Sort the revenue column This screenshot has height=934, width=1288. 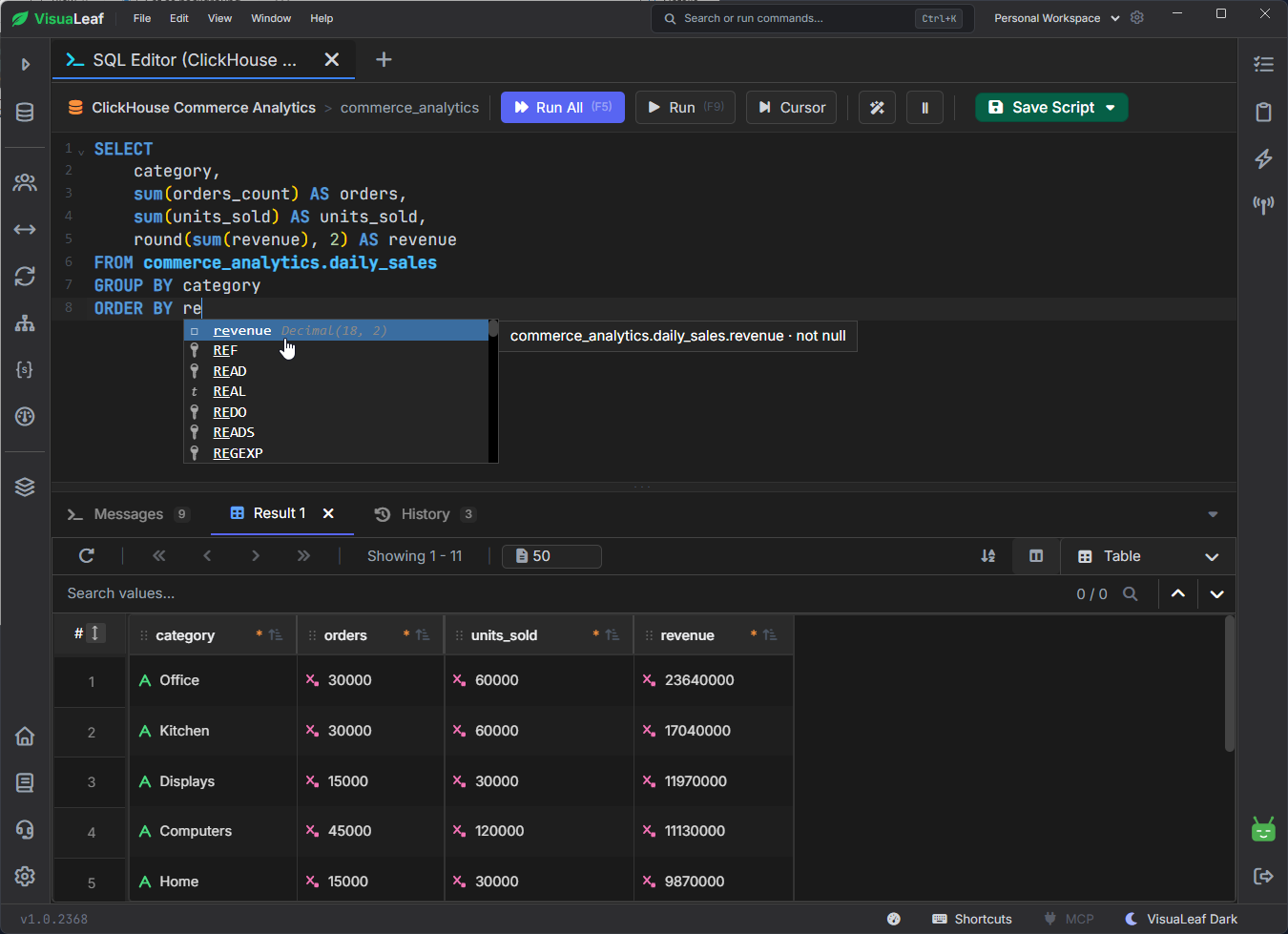click(770, 635)
